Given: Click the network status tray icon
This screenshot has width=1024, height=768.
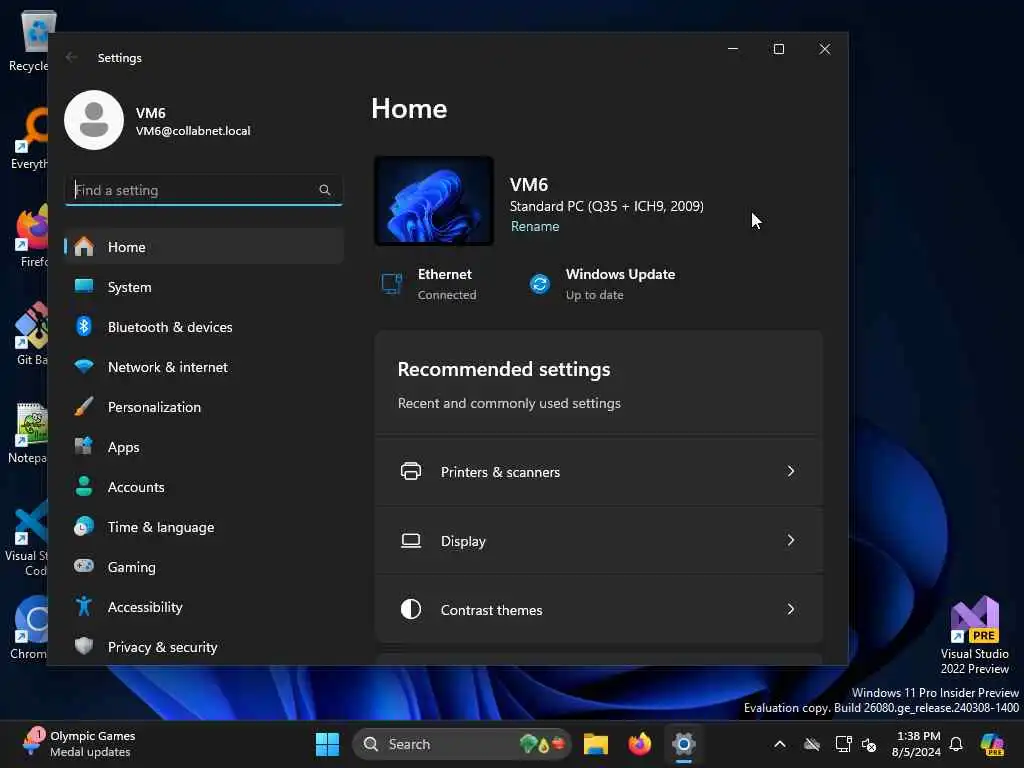Looking at the screenshot, I should 843,744.
